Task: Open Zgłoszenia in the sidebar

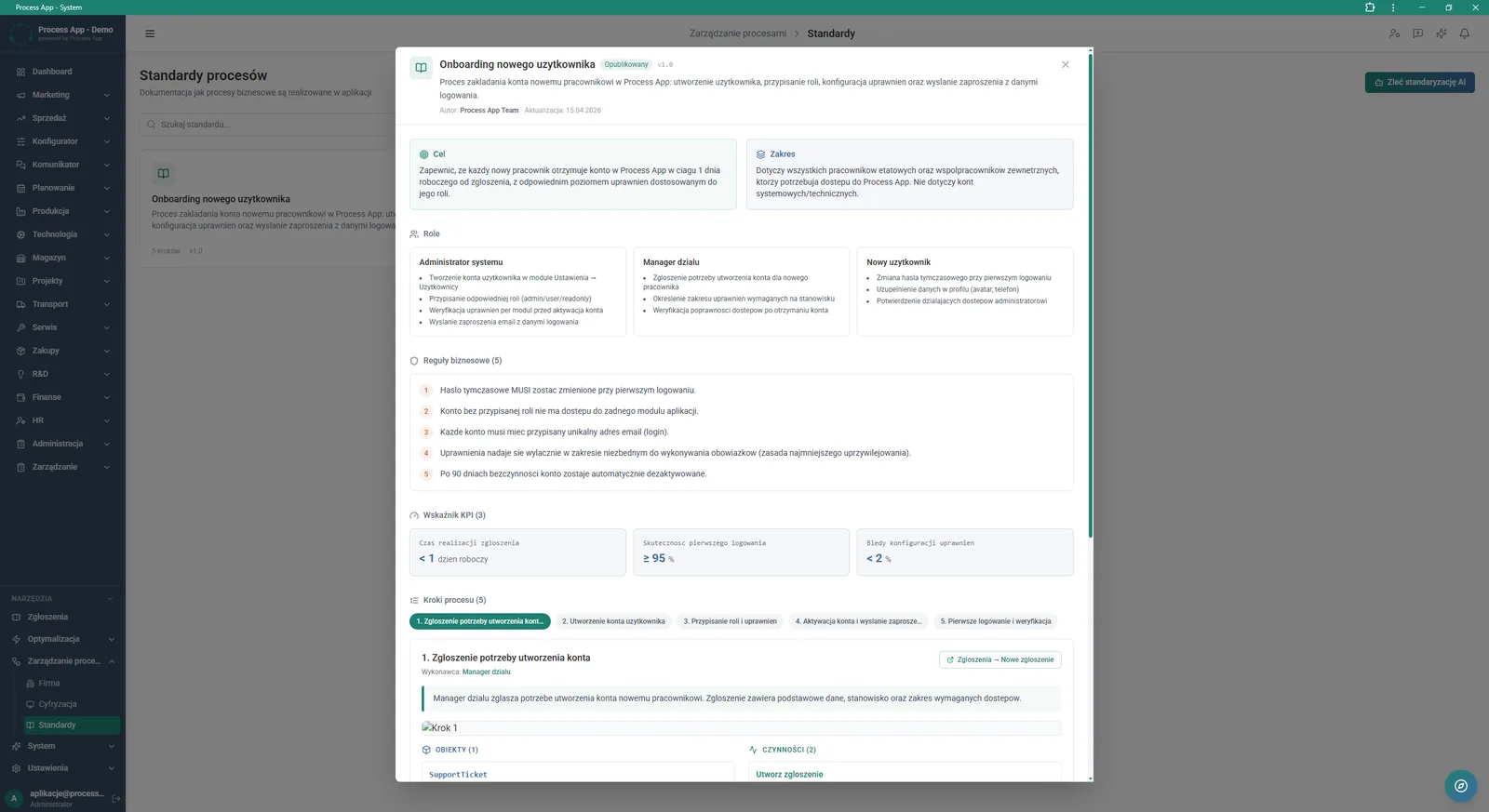Action: [x=62, y=617]
